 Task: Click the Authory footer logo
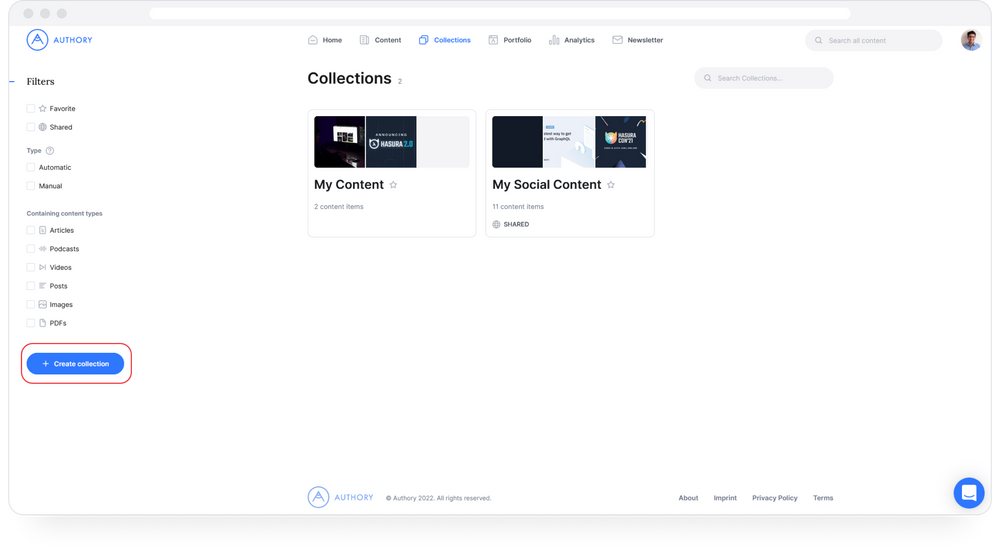340,497
